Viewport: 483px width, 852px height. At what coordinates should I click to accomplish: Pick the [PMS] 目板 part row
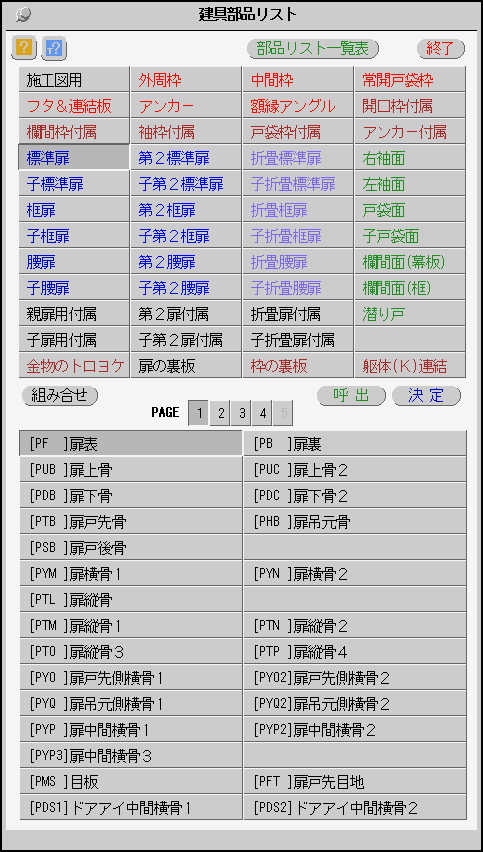pos(131,782)
